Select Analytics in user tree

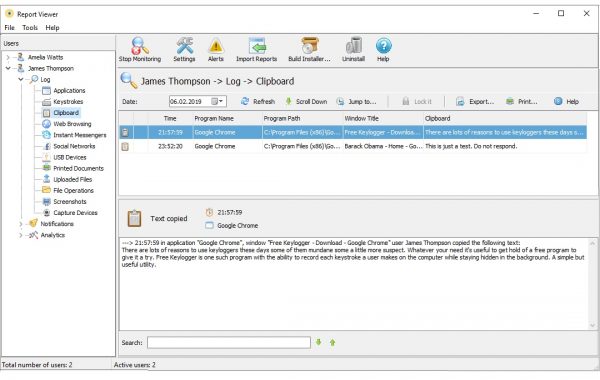52,235
